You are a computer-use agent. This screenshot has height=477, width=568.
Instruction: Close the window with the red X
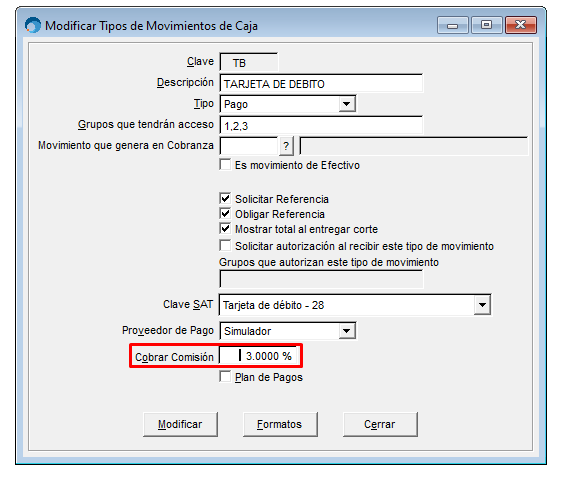521,25
